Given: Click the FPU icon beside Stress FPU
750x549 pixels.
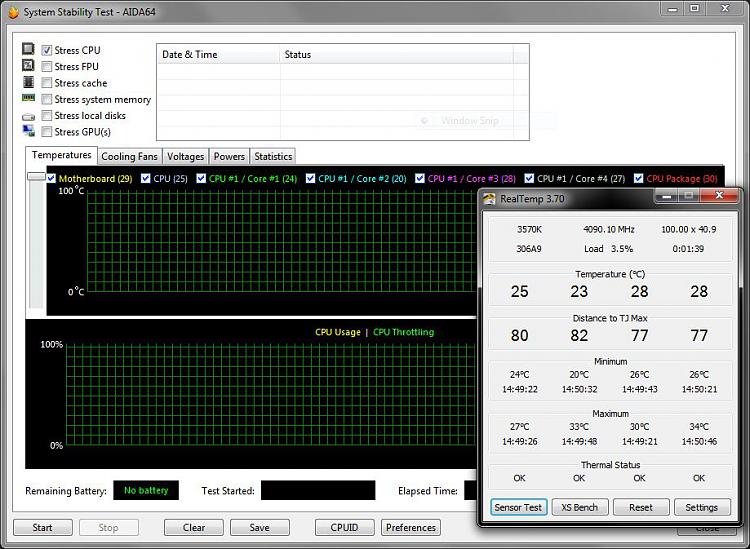Looking at the screenshot, I should 28,66.
